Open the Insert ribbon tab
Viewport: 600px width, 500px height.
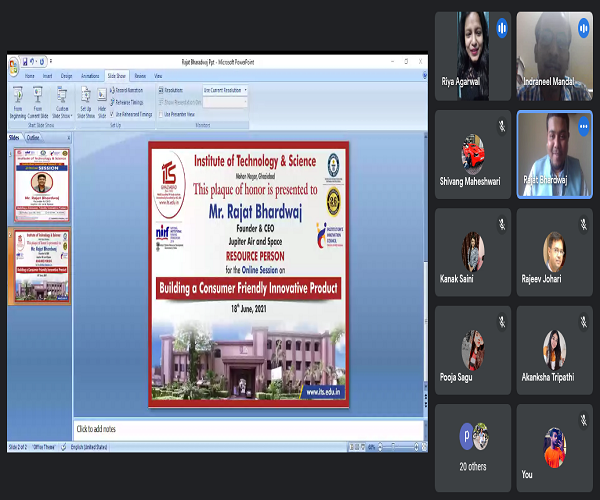click(47, 76)
